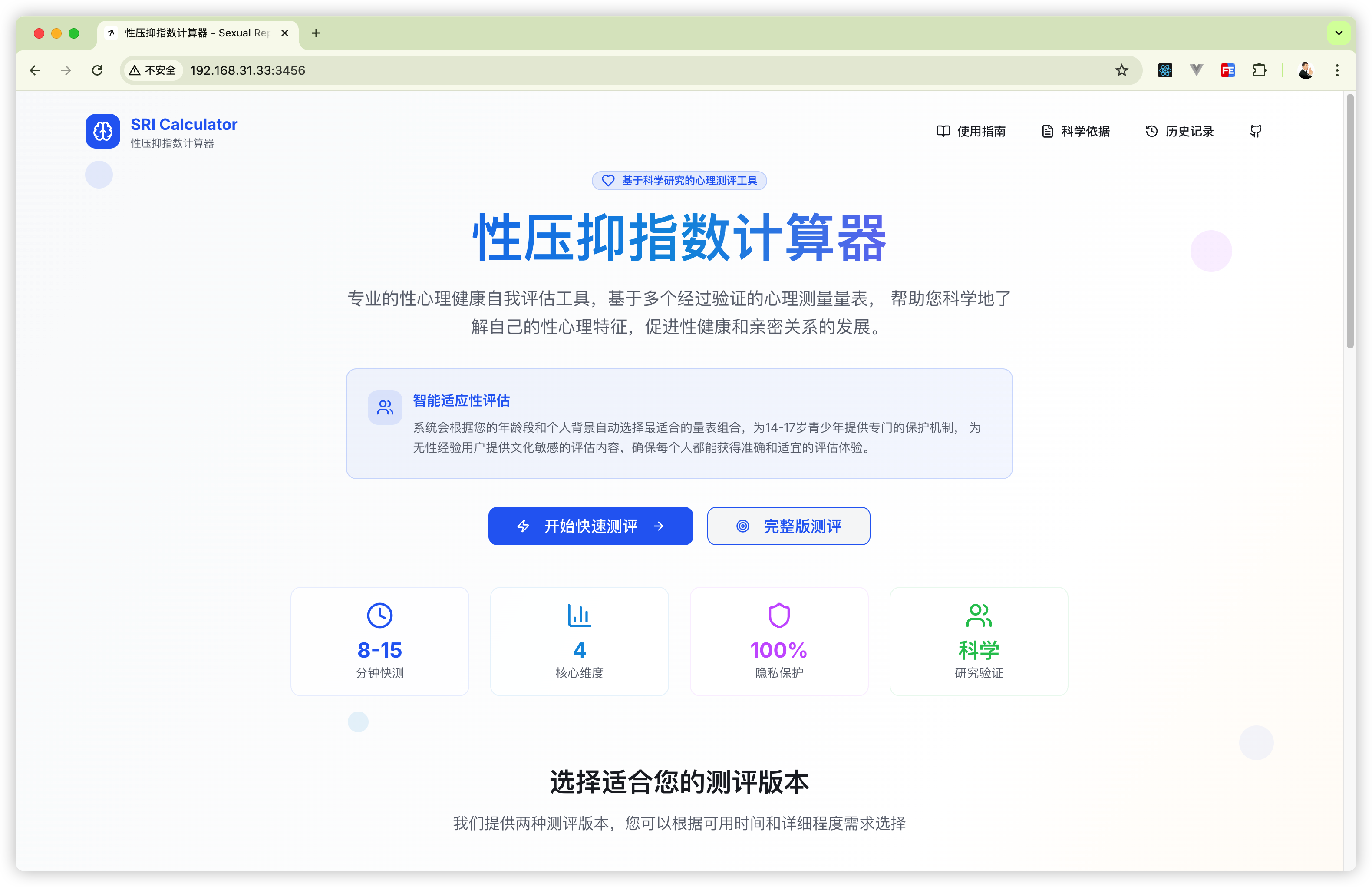Click the React DevTools extension icon

coord(1165,70)
